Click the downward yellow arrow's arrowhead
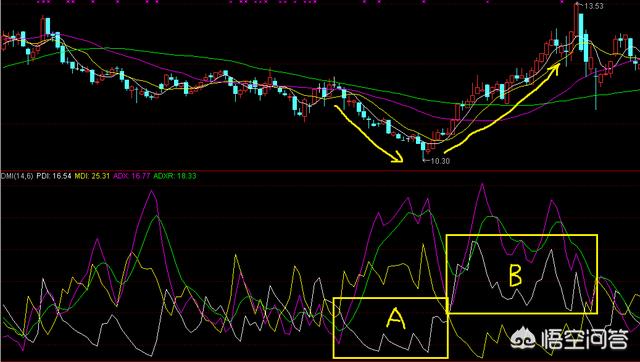This screenshot has width=640, height=362. pos(398,157)
